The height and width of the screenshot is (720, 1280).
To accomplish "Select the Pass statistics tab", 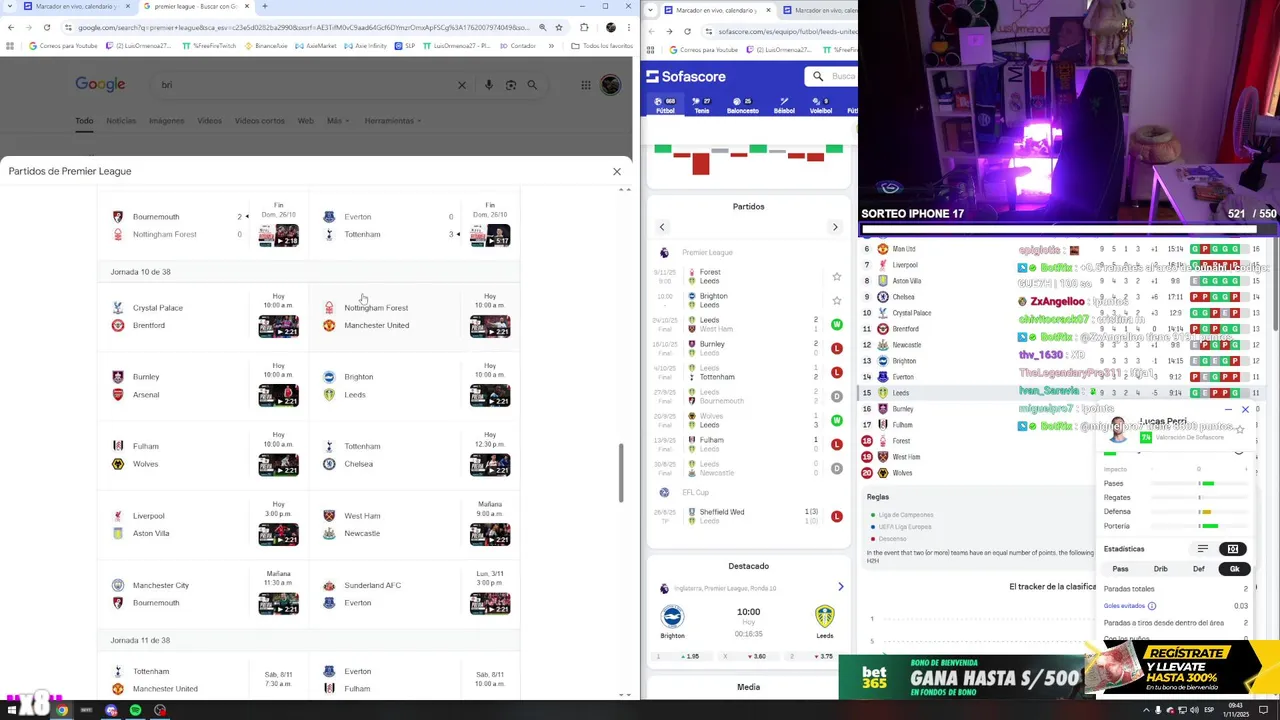I will 1121,569.
